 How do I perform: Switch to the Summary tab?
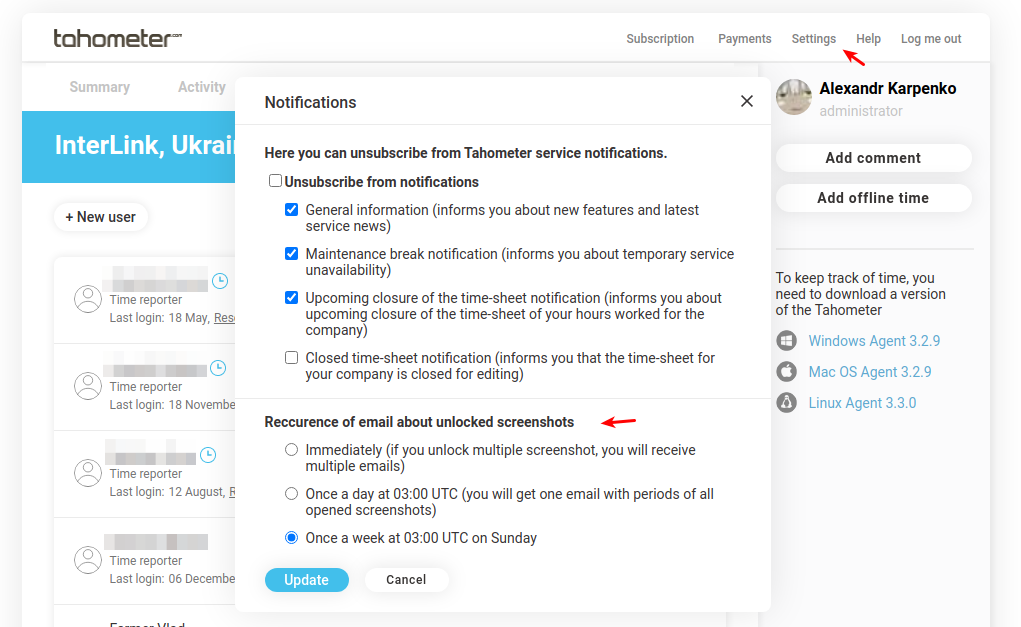pyautogui.click(x=100, y=87)
